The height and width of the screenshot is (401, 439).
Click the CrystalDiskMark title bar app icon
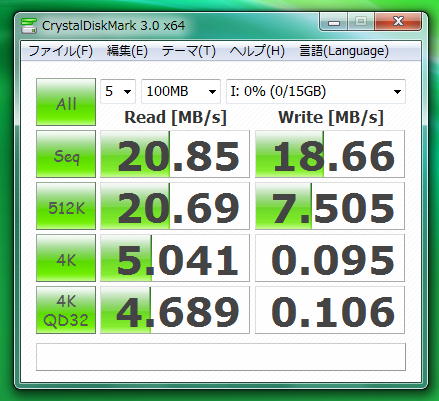pos(29,26)
